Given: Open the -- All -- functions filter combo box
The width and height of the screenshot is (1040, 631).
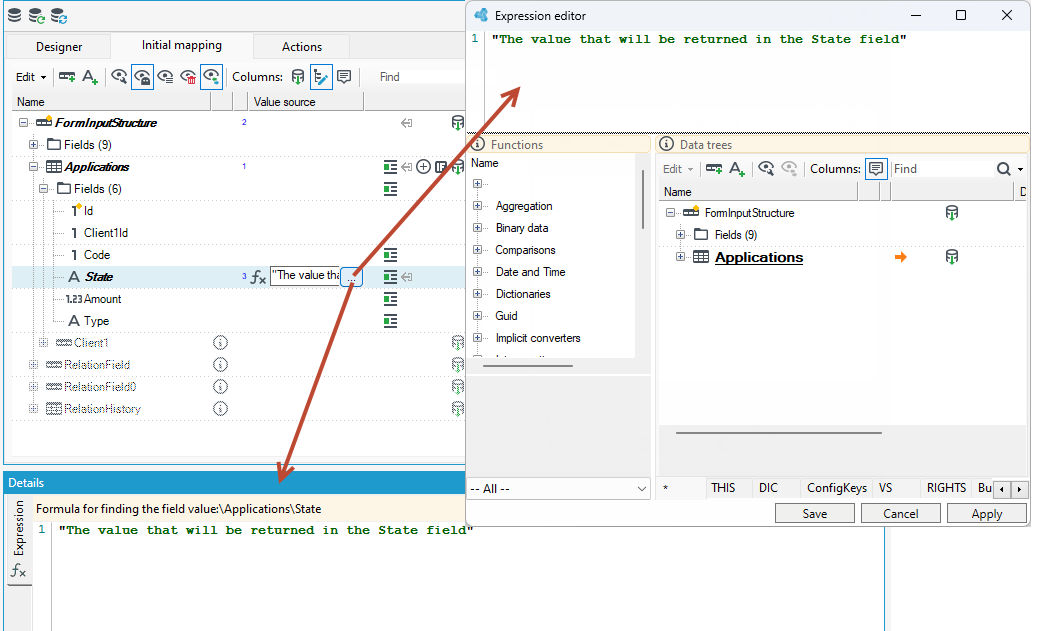Looking at the screenshot, I should [x=558, y=489].
